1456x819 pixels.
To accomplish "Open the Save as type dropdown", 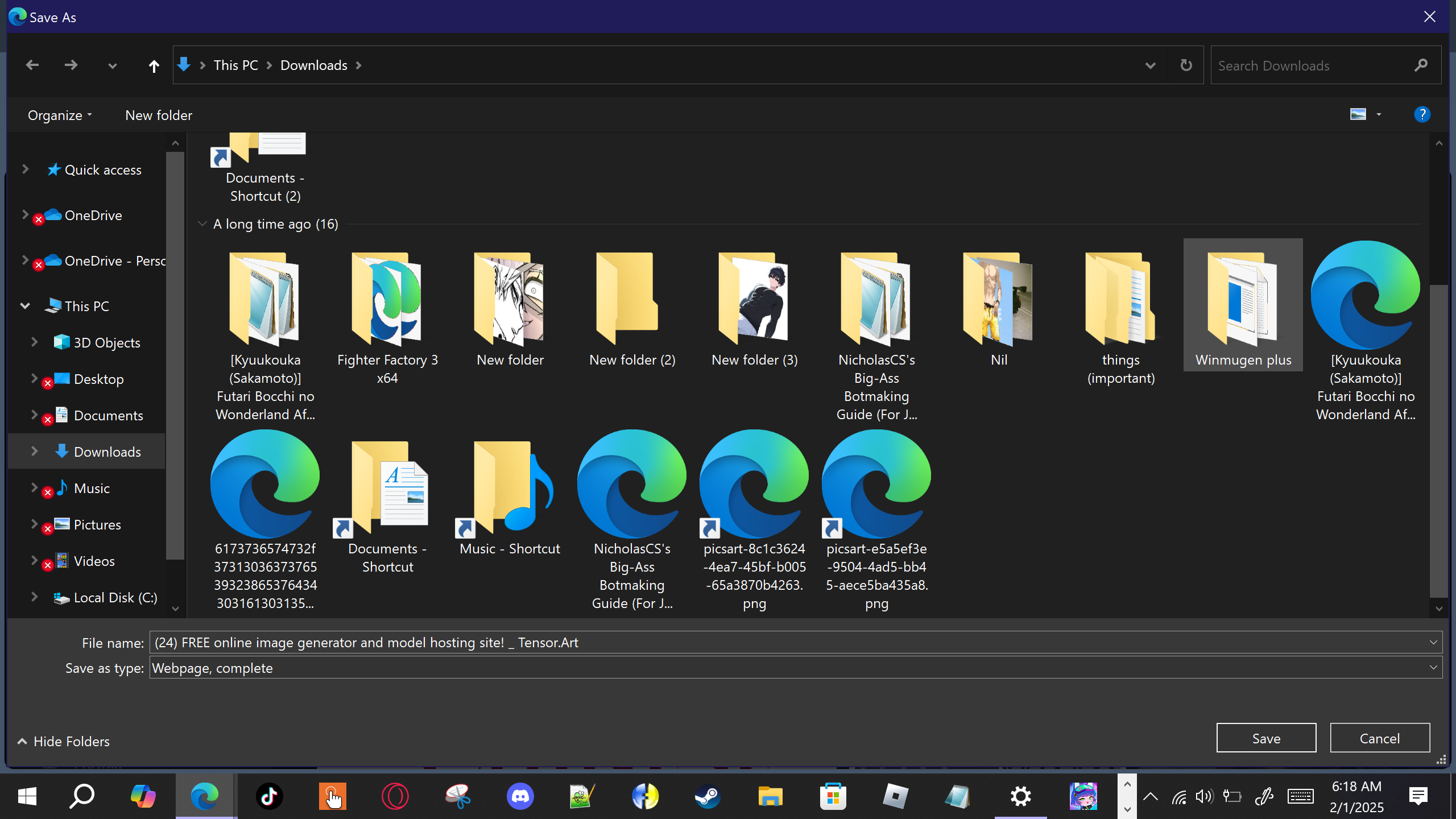I will click(1433, 668).
